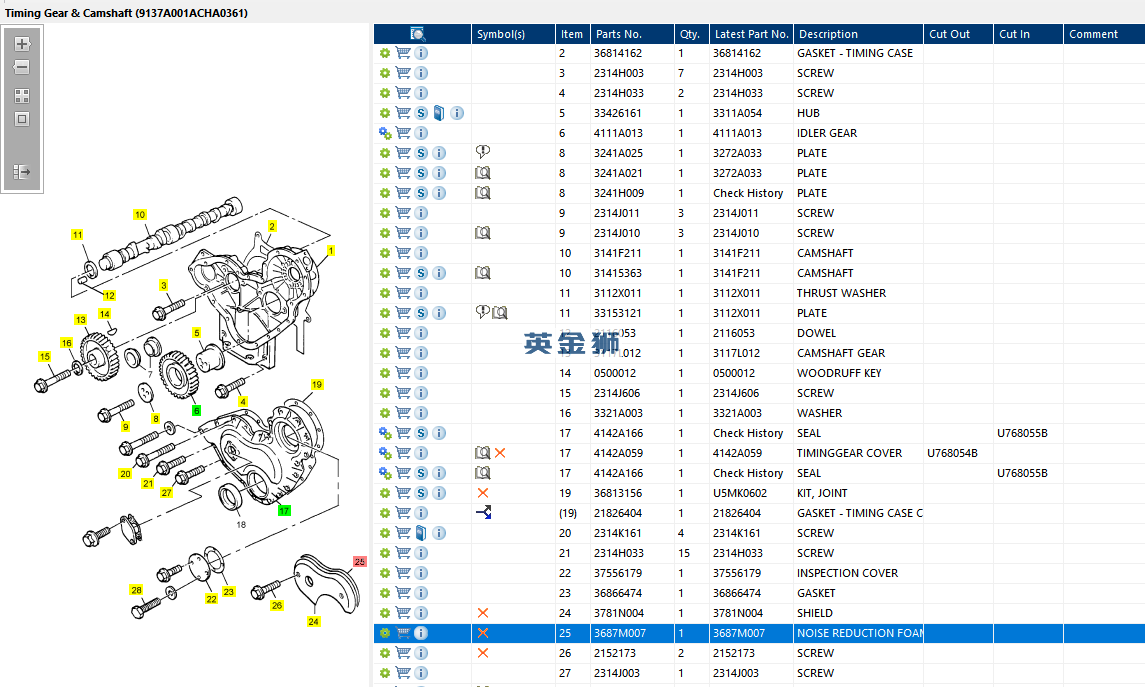1145x687 pixels.
Task: Select red callout 25 in the diagram
Action: click(359, 561)
